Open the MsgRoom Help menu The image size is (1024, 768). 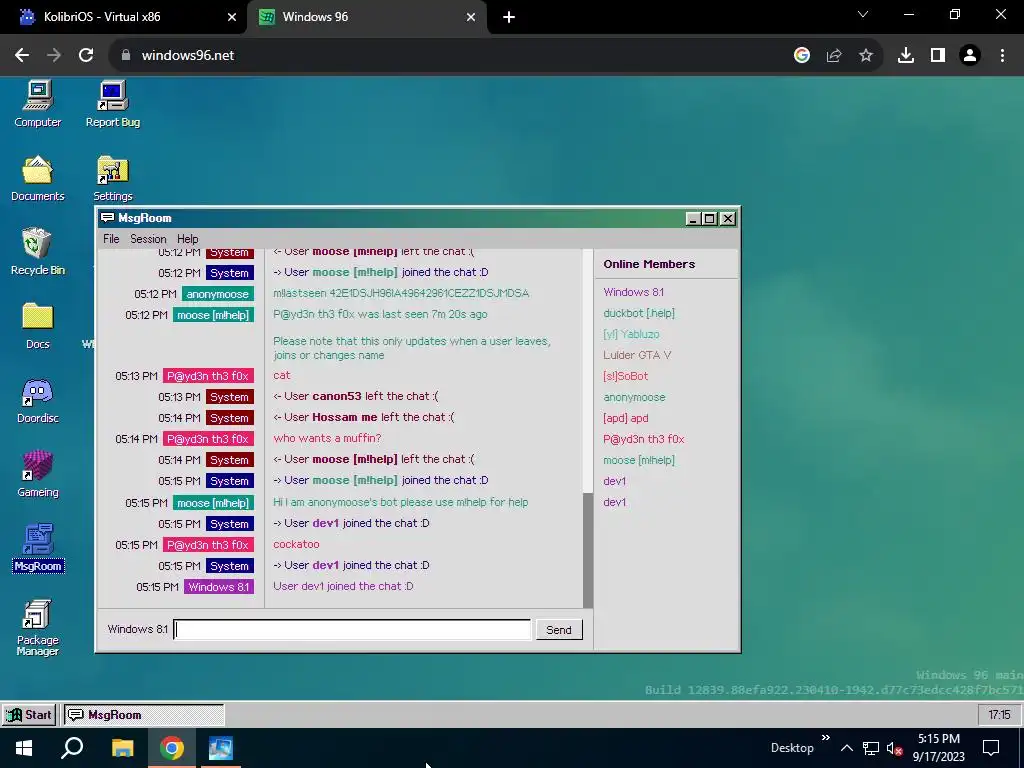pyautogui.click(x=187, y=238)
